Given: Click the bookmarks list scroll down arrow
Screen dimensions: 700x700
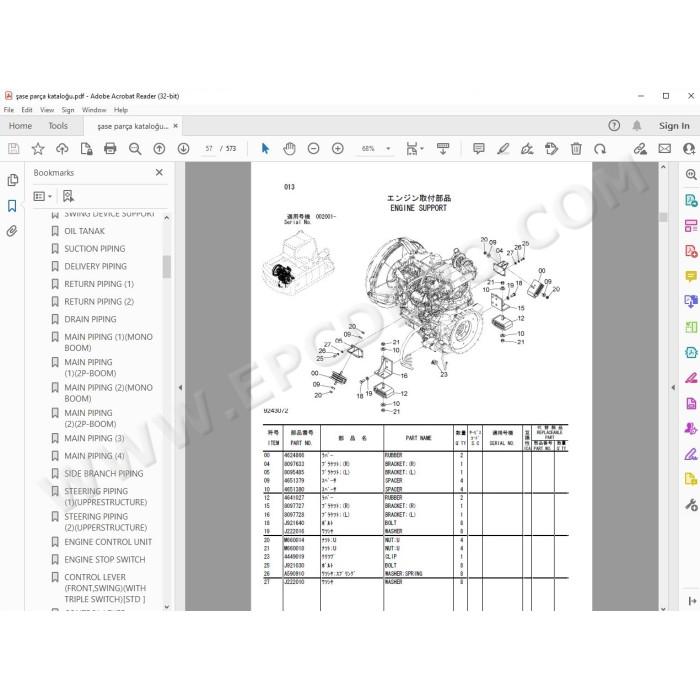Looking at the screenshot, I should click(x=167, y=607).
